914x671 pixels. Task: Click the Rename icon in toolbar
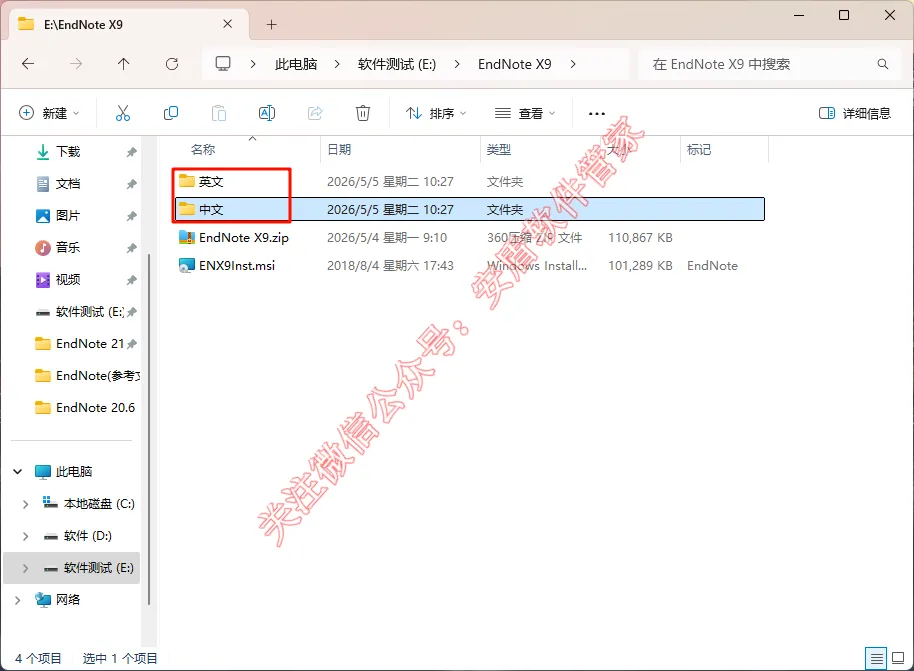267,113
